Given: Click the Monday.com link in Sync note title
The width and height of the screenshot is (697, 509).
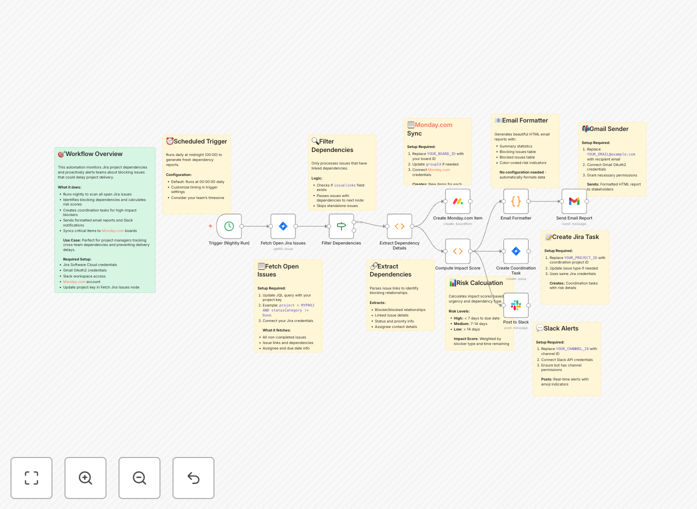Looking at the screenshot, I should tap(433, 125).
